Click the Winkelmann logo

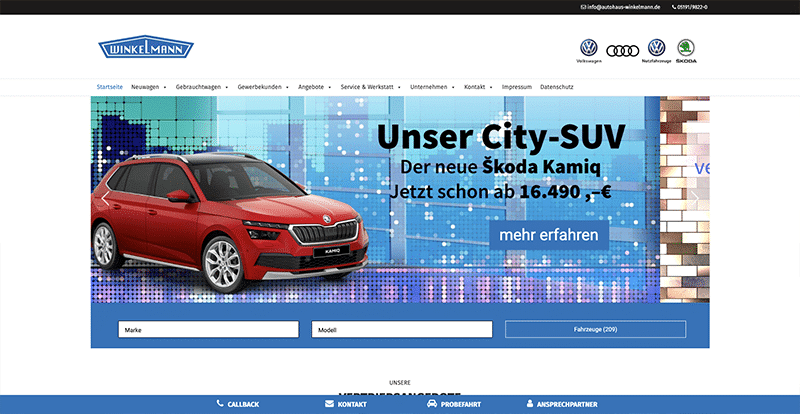point(146,47)
